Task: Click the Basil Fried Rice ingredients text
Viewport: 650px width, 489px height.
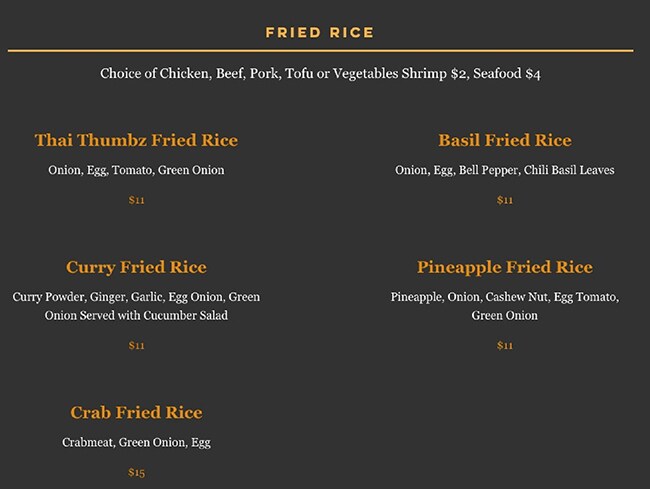Action: click(x=505, y=170)
